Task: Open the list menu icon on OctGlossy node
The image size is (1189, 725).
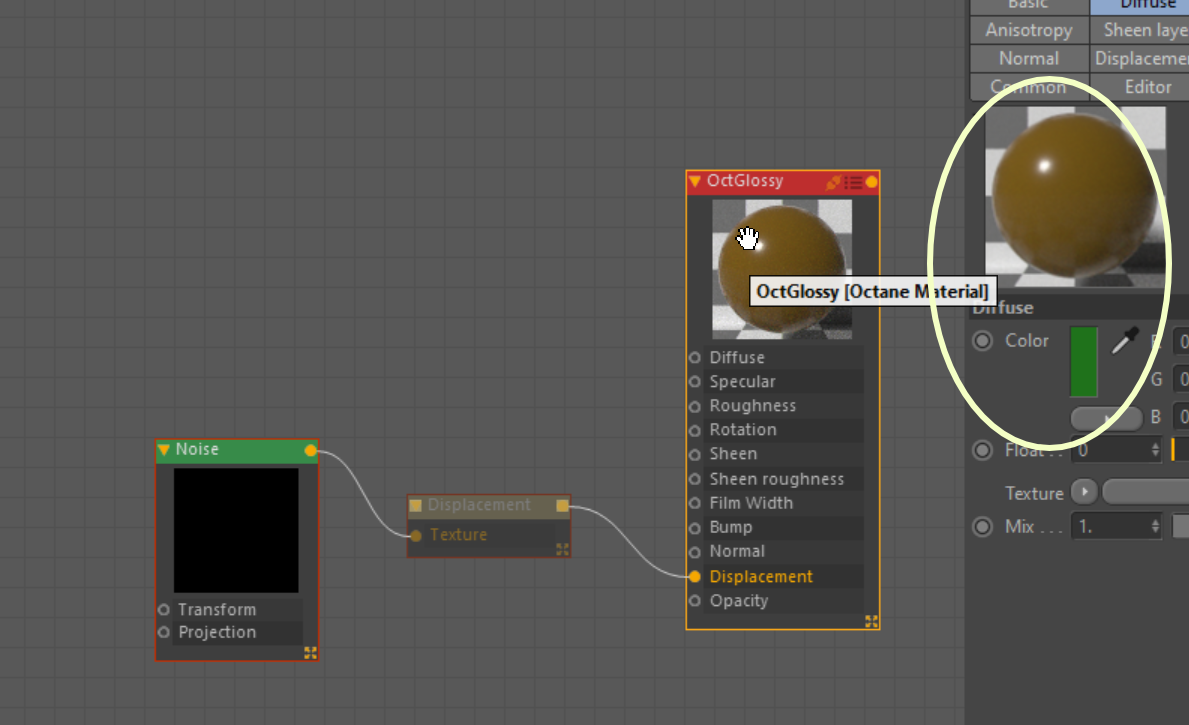Action: tap(853, 182)
